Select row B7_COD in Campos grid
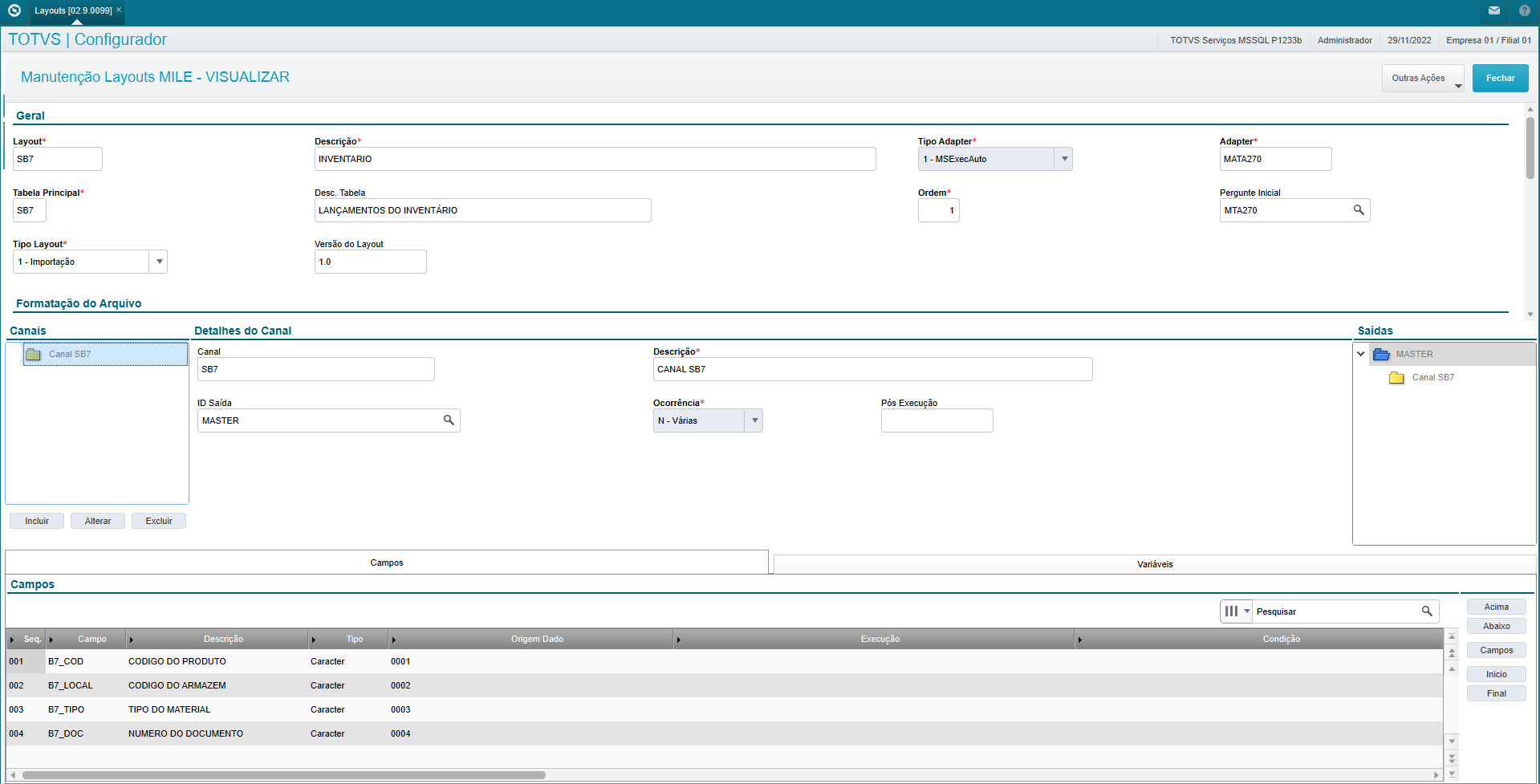Screen dimensions: 1540x784 [x=724, y=661]
